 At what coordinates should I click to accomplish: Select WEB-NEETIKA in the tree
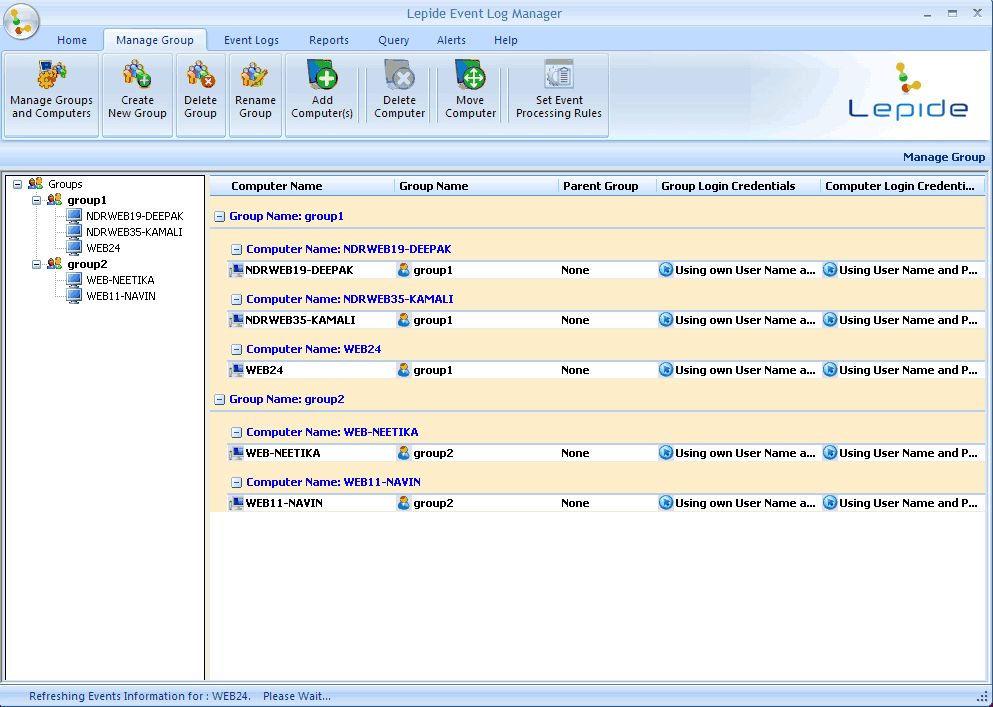120,279
